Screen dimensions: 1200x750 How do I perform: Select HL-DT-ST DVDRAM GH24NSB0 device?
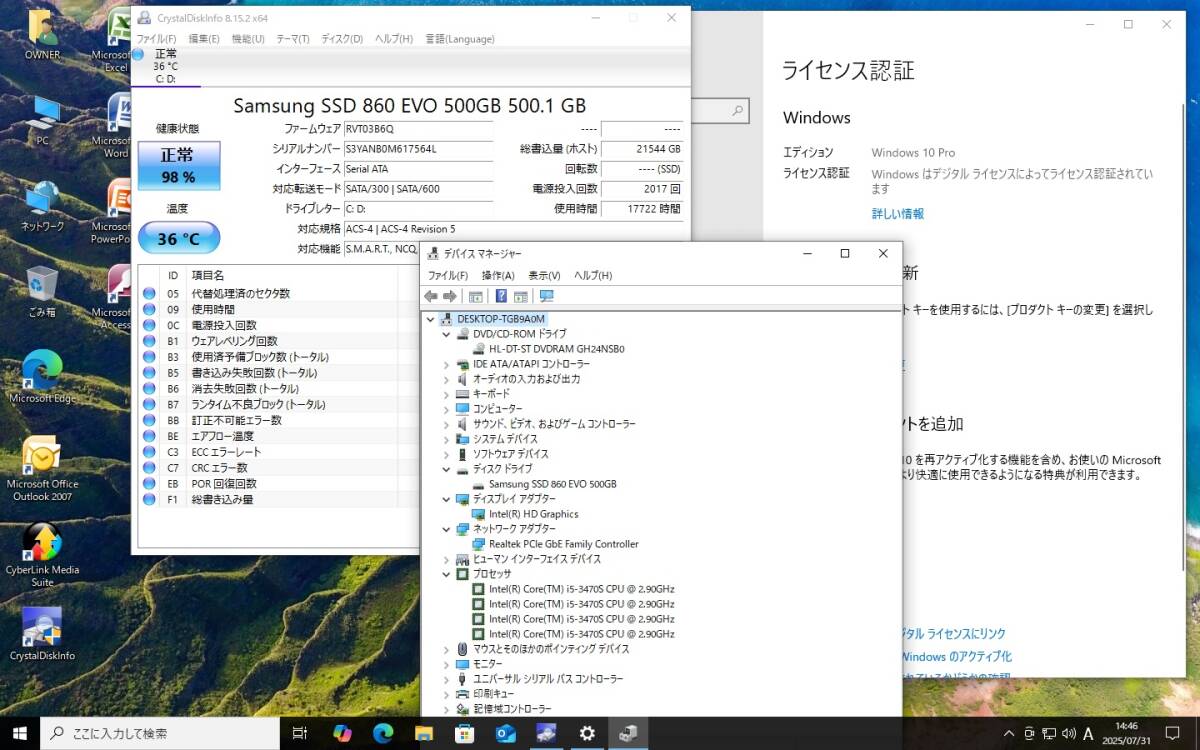coord(556,349)
